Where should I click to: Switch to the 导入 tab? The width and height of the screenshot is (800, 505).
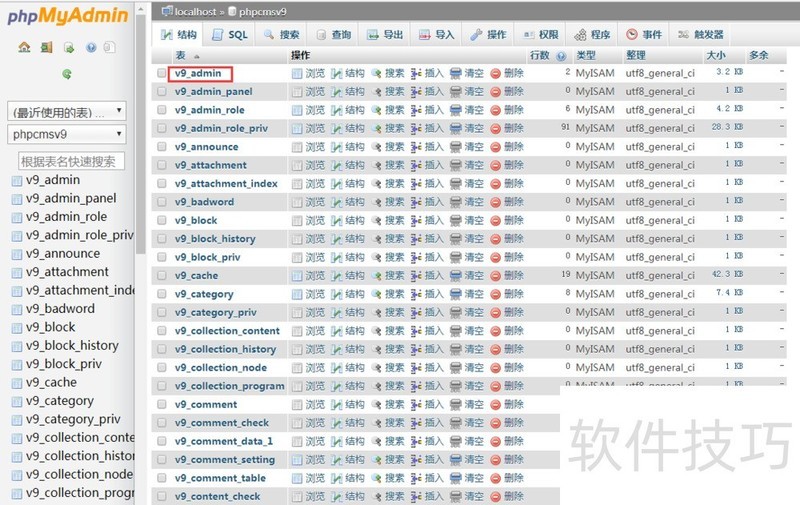(437, 35)
